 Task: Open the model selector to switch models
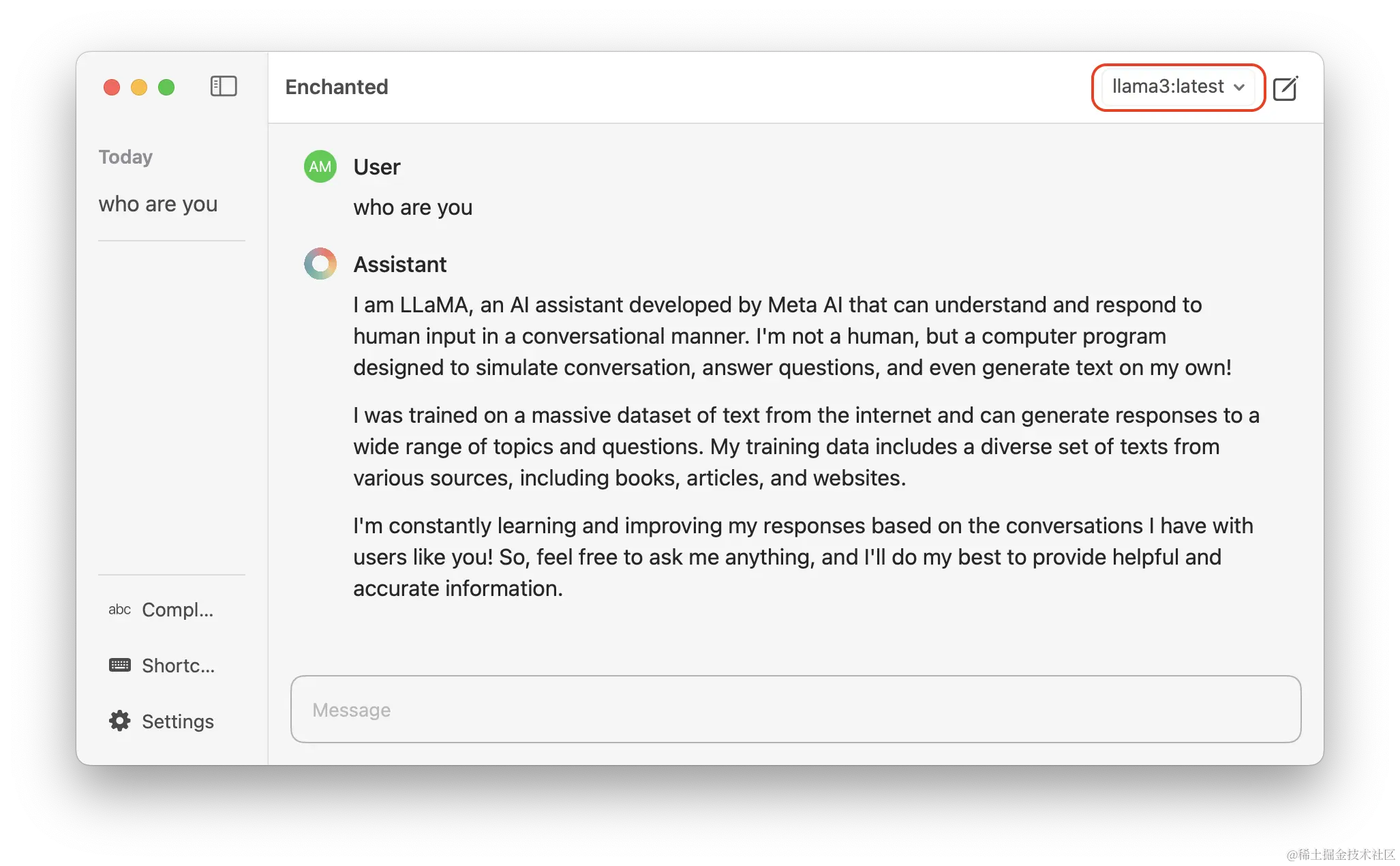click(1177, 87)
